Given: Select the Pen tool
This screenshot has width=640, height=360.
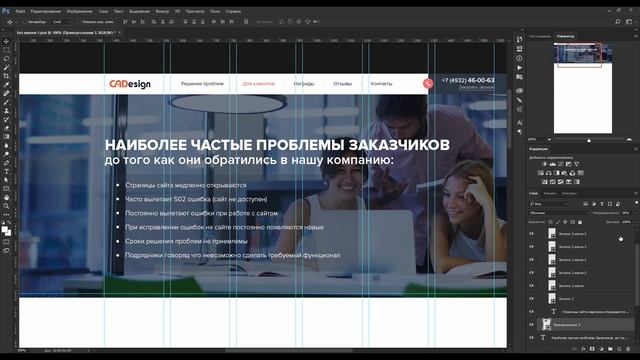Looking at the screenshot, I should [x=6, y=163].
